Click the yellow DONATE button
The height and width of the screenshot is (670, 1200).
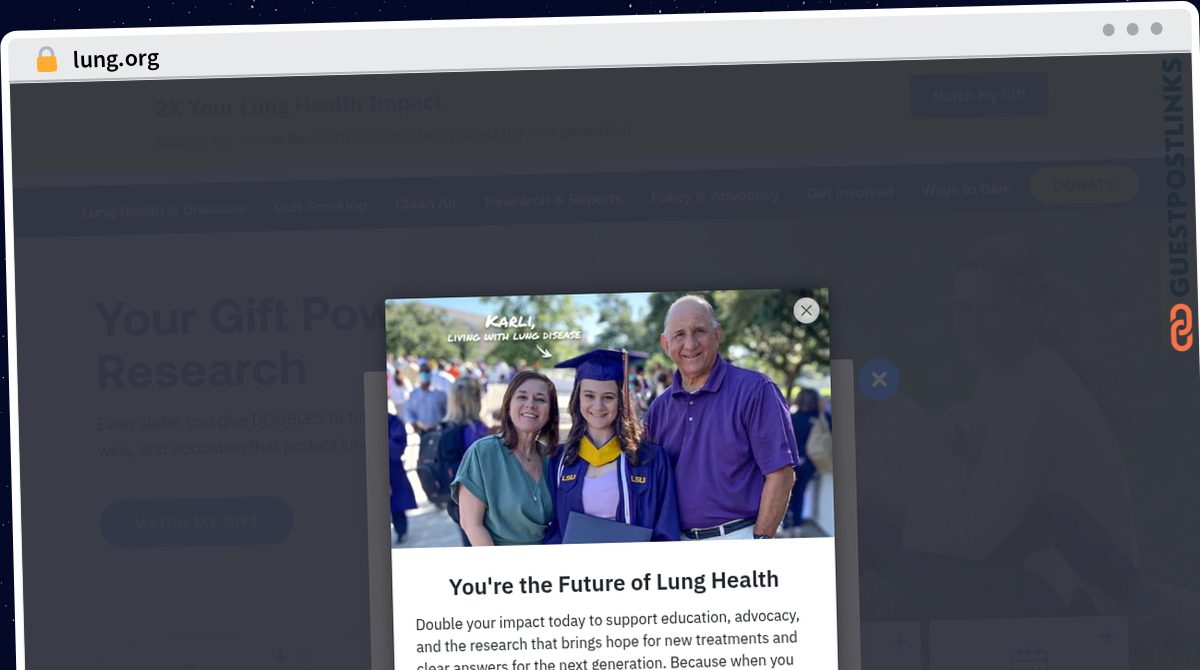[x=1084, y=185]
